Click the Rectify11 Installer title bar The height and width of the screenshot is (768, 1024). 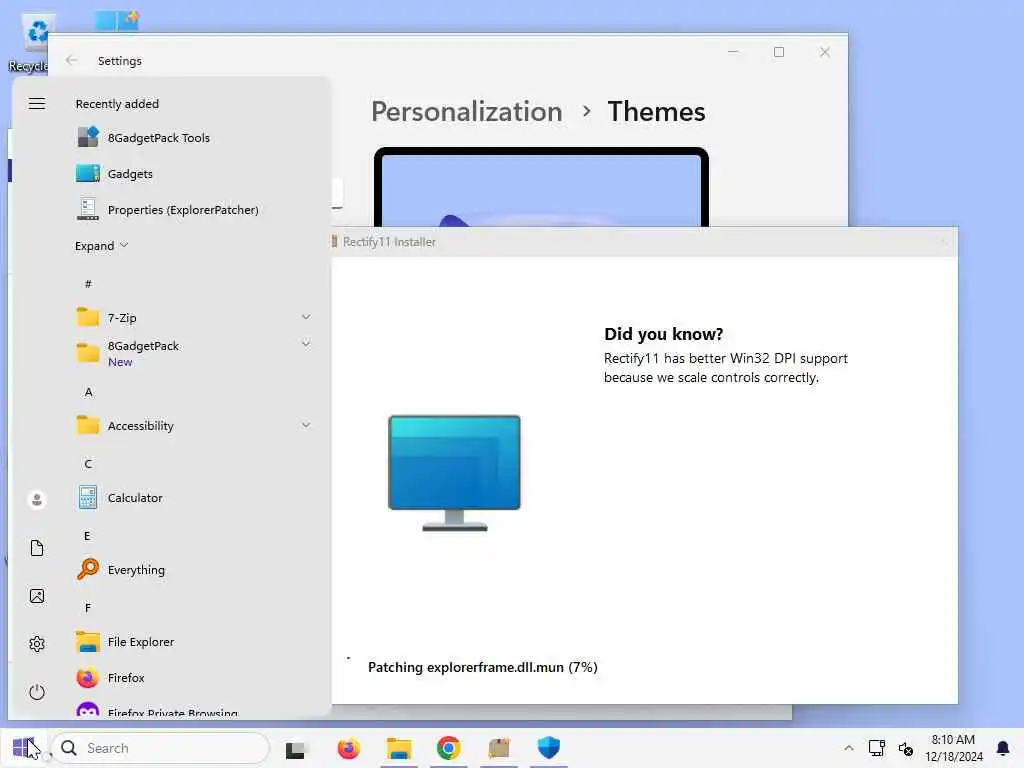coord(645,242)
